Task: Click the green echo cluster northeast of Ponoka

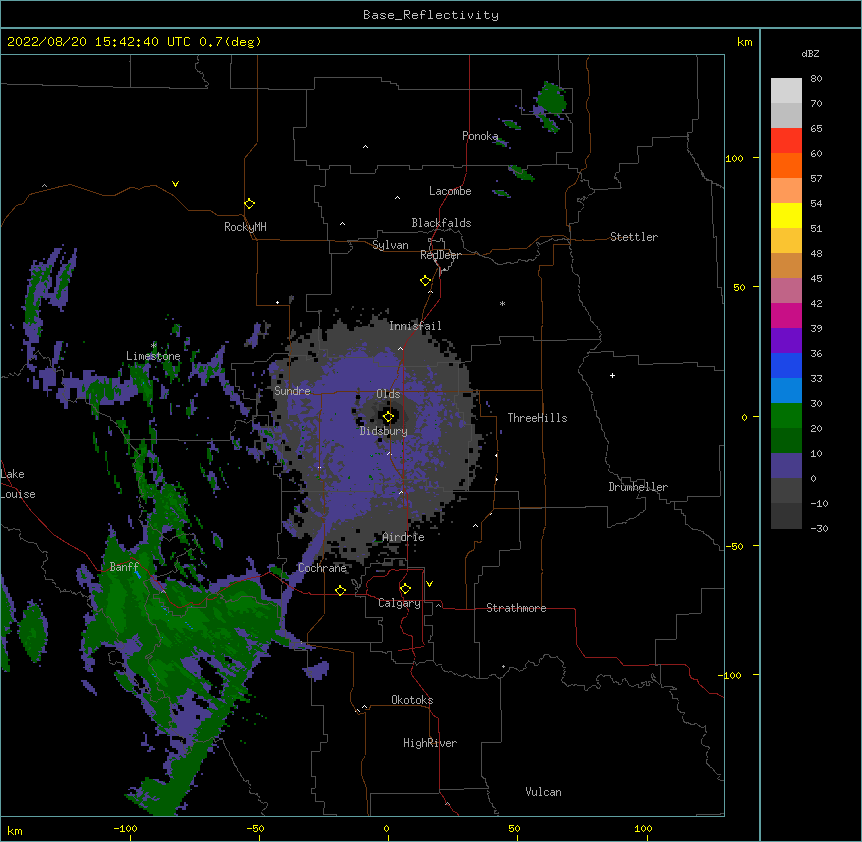Action: coord(550,99)
